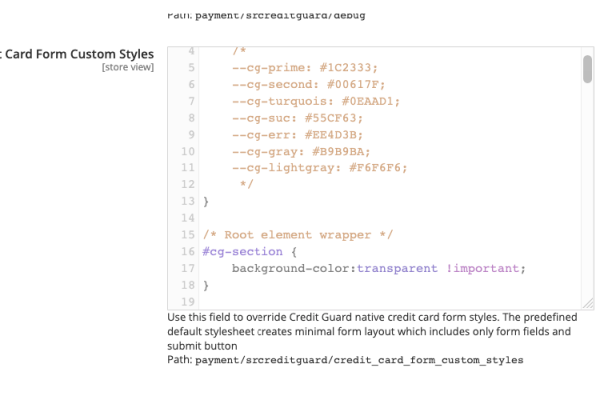Image resolution: width=600 pixels, height=400 pixels.
Task: Click line number 19 in the gutter
Action: click(187, 302)
